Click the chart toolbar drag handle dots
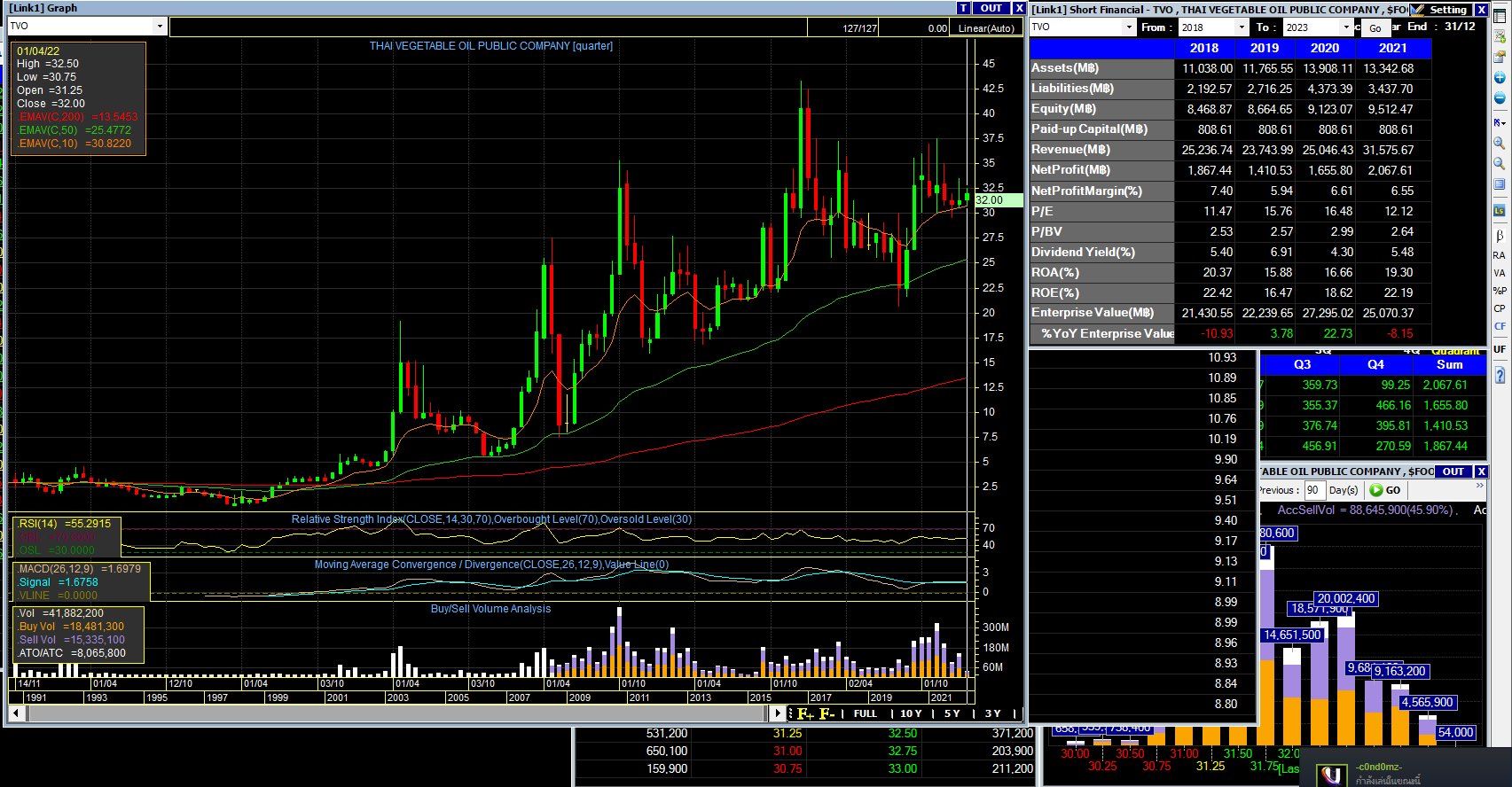The width and height of the screenshot is (1512, 787). pos(790,713)
